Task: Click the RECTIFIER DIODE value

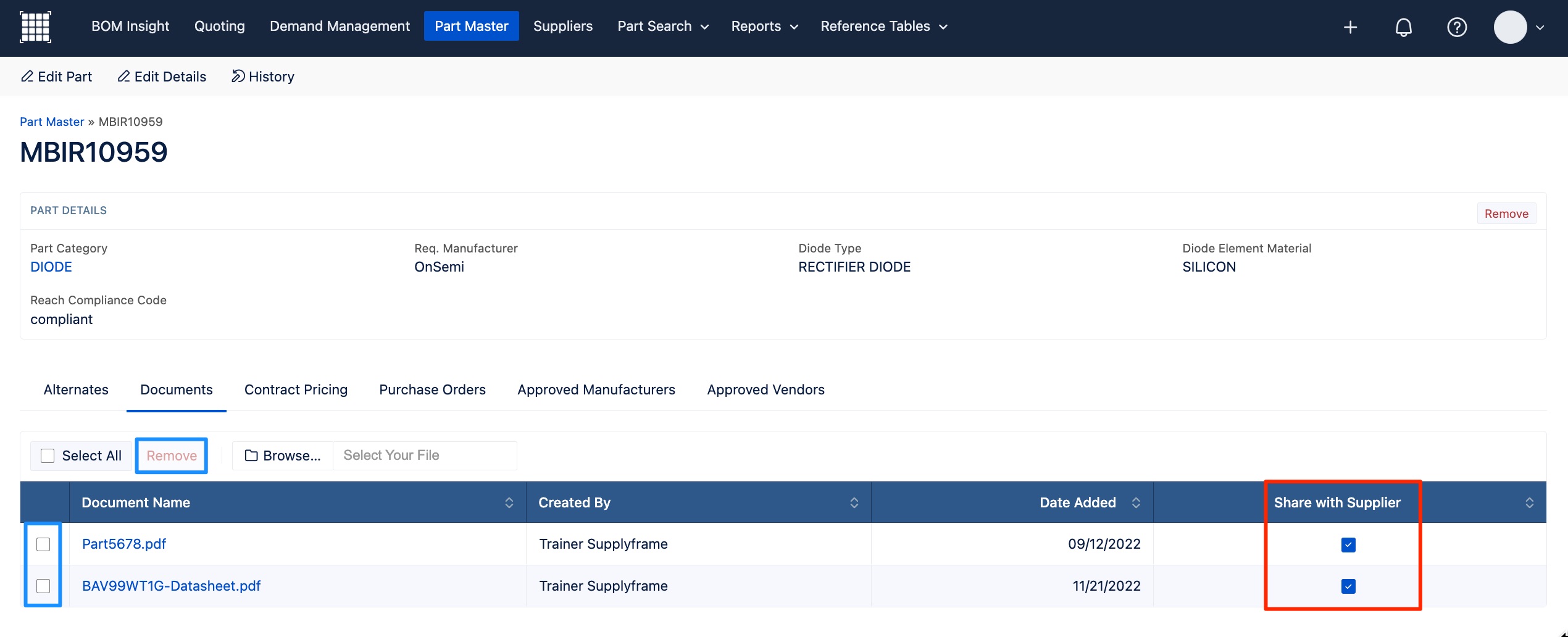Action: 854,267
